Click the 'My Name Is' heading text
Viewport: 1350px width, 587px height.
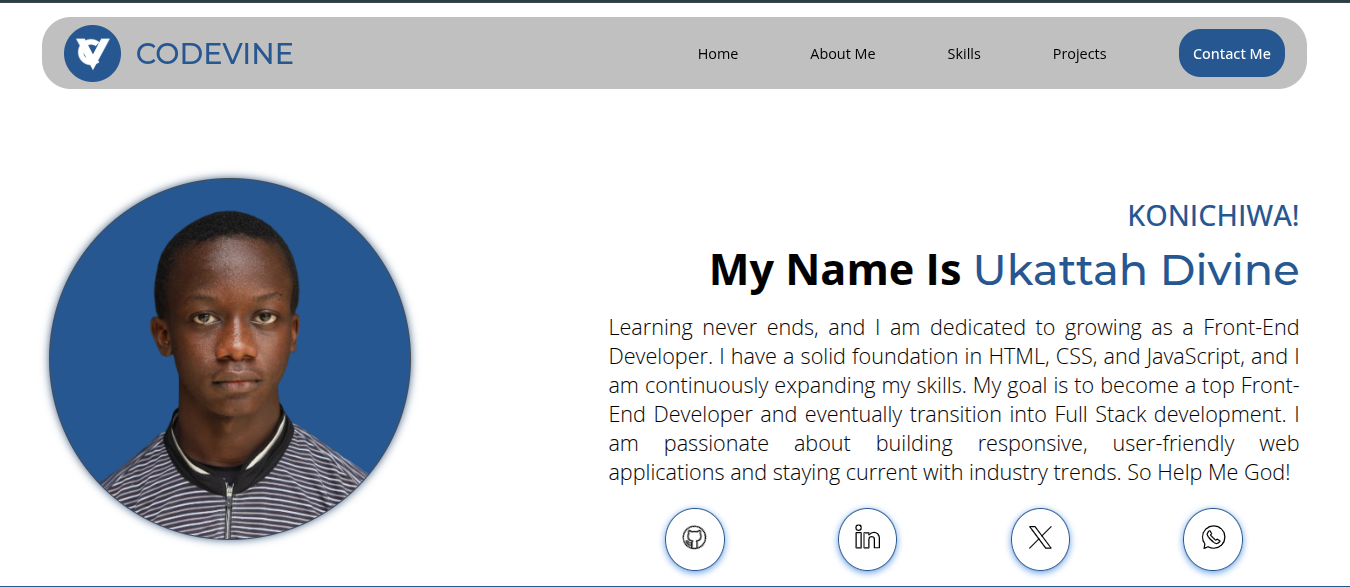835,271
